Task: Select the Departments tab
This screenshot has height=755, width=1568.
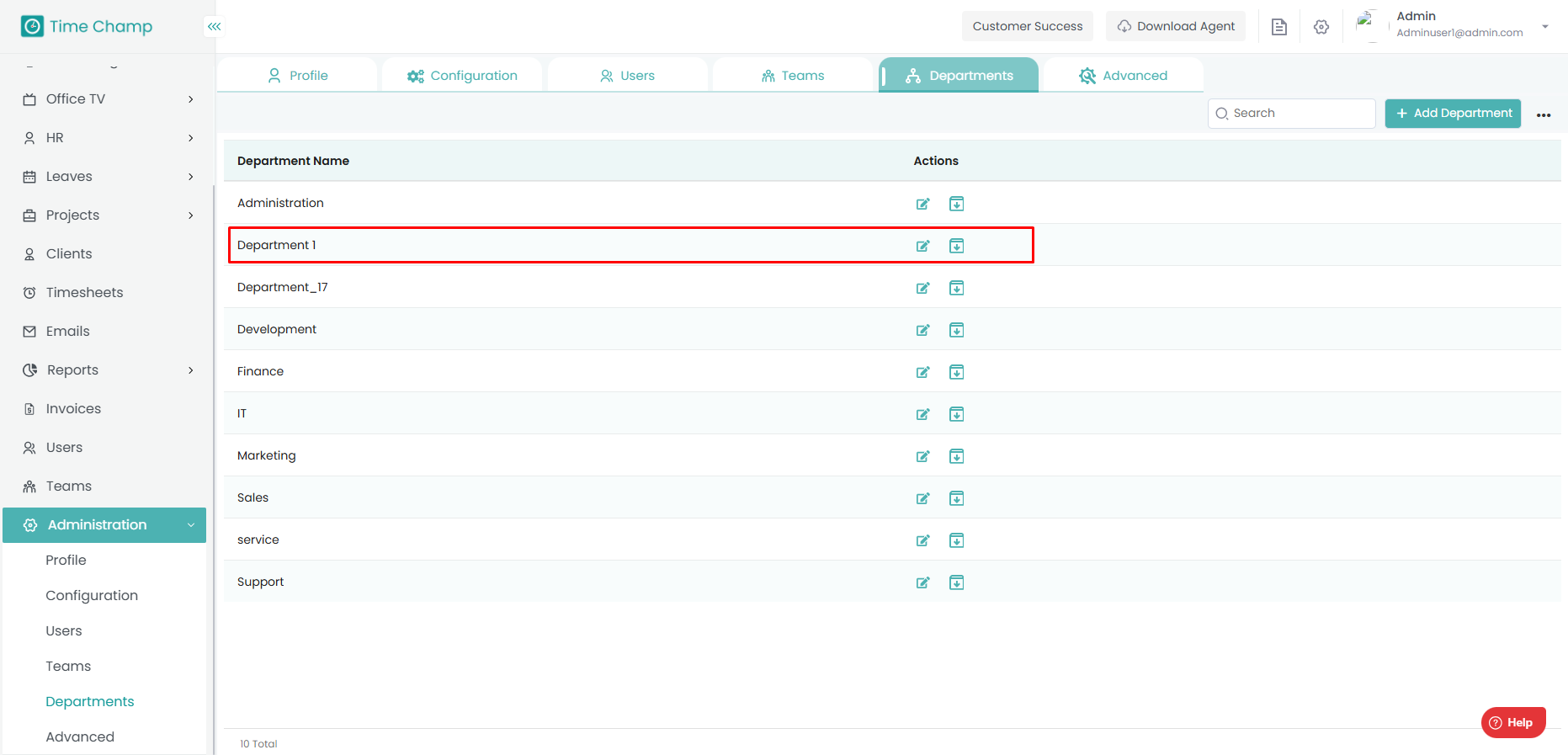Action: (x=959, y=75)
